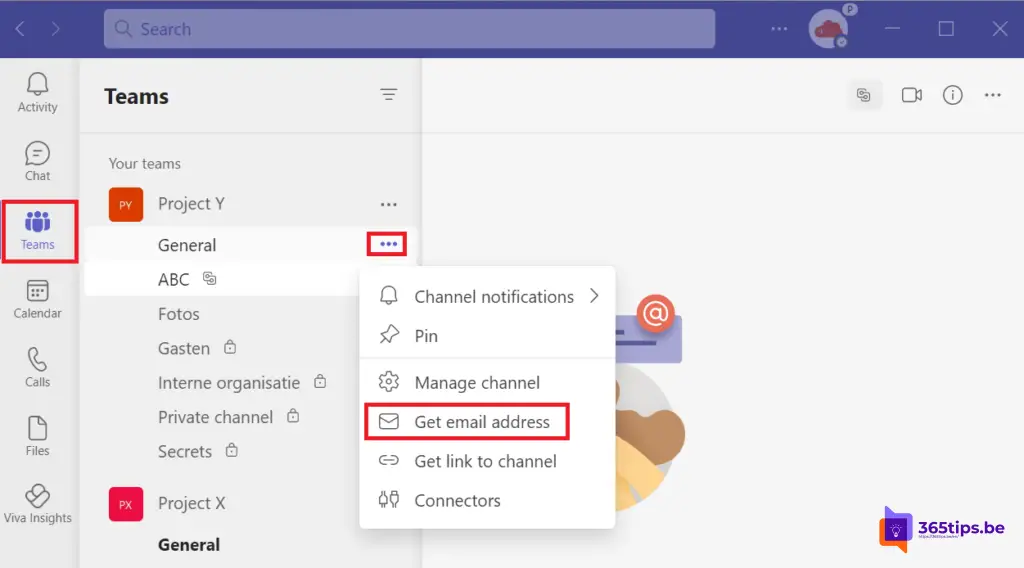Click the Channel notifications submenu chevron
Image resolution: width=1024 pixels, height=568 pixels.
[594, 296]
